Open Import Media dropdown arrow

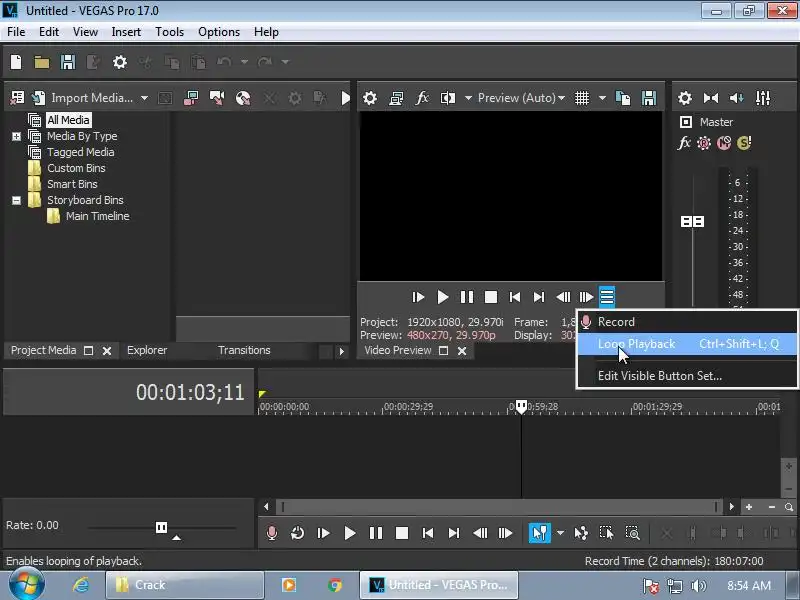(145, 98)
